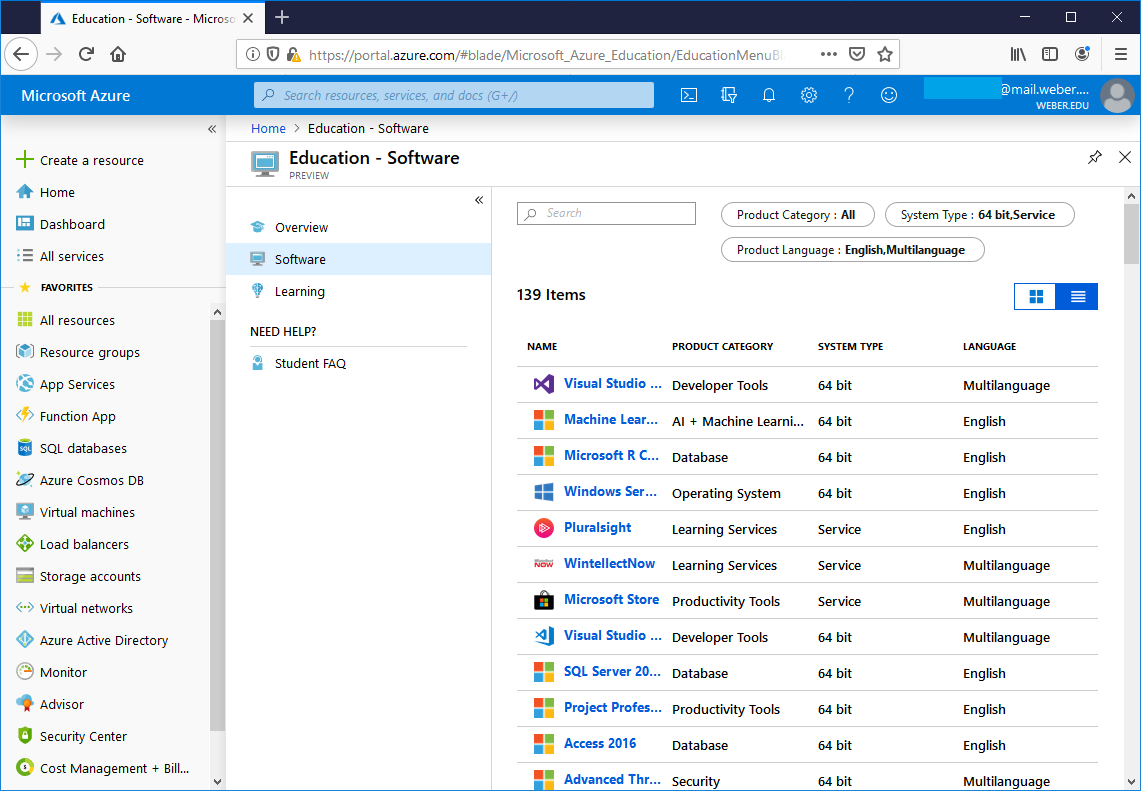
Task: Click the feedback smiley icon
Action: pyautogui.click(x=889, y=95)
